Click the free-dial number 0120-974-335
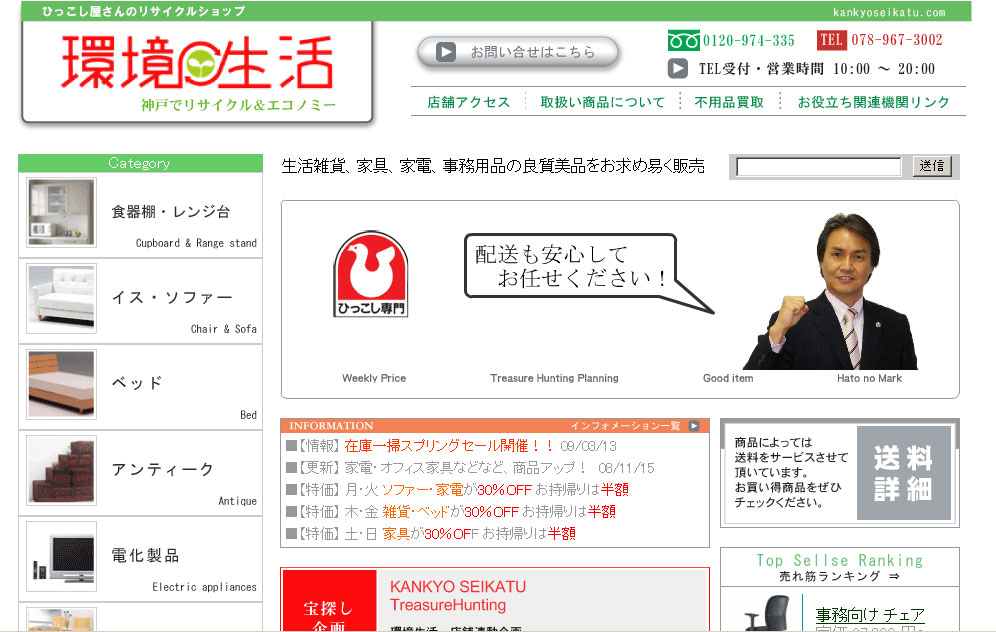Viewport: 996px width, 632px height. 748,41
